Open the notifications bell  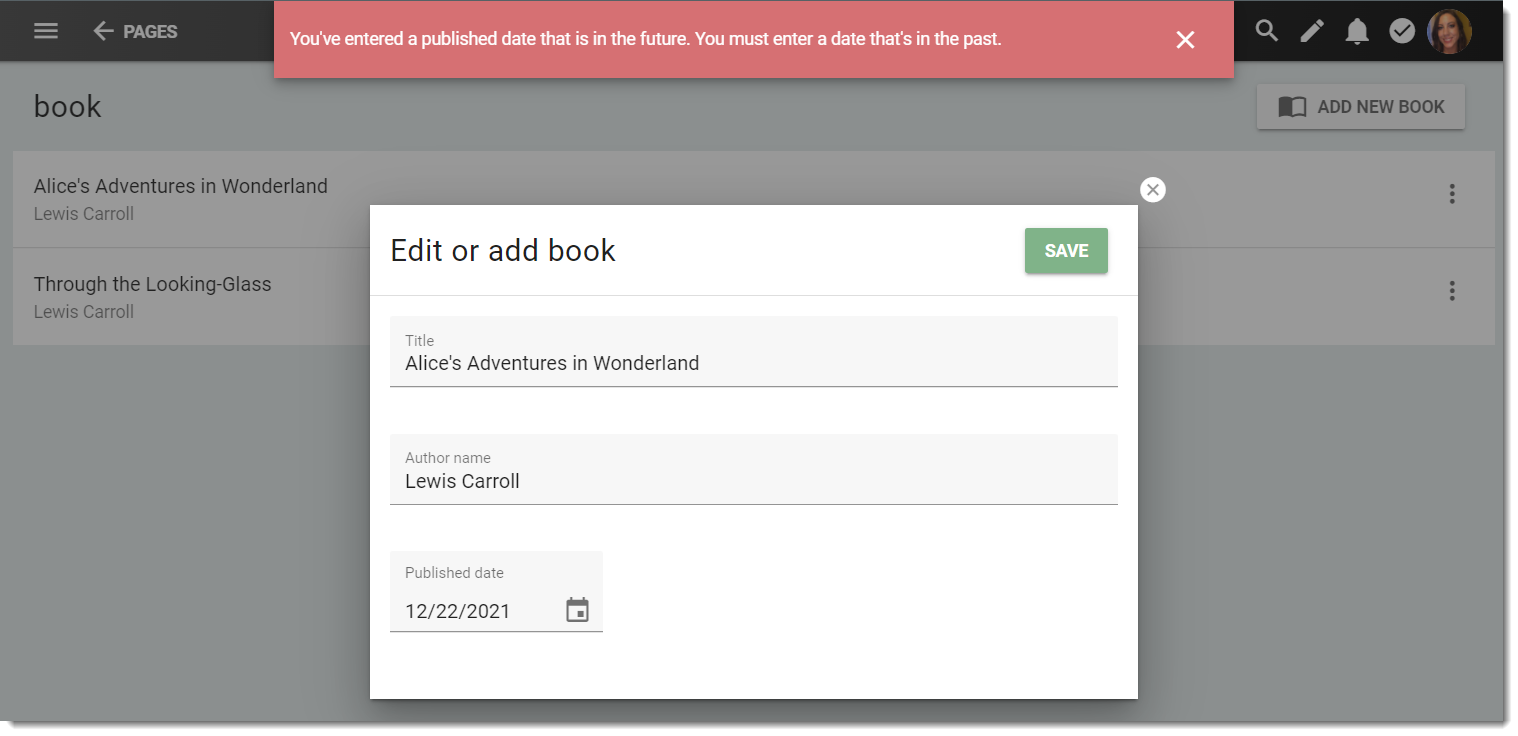coord(1357,31)
